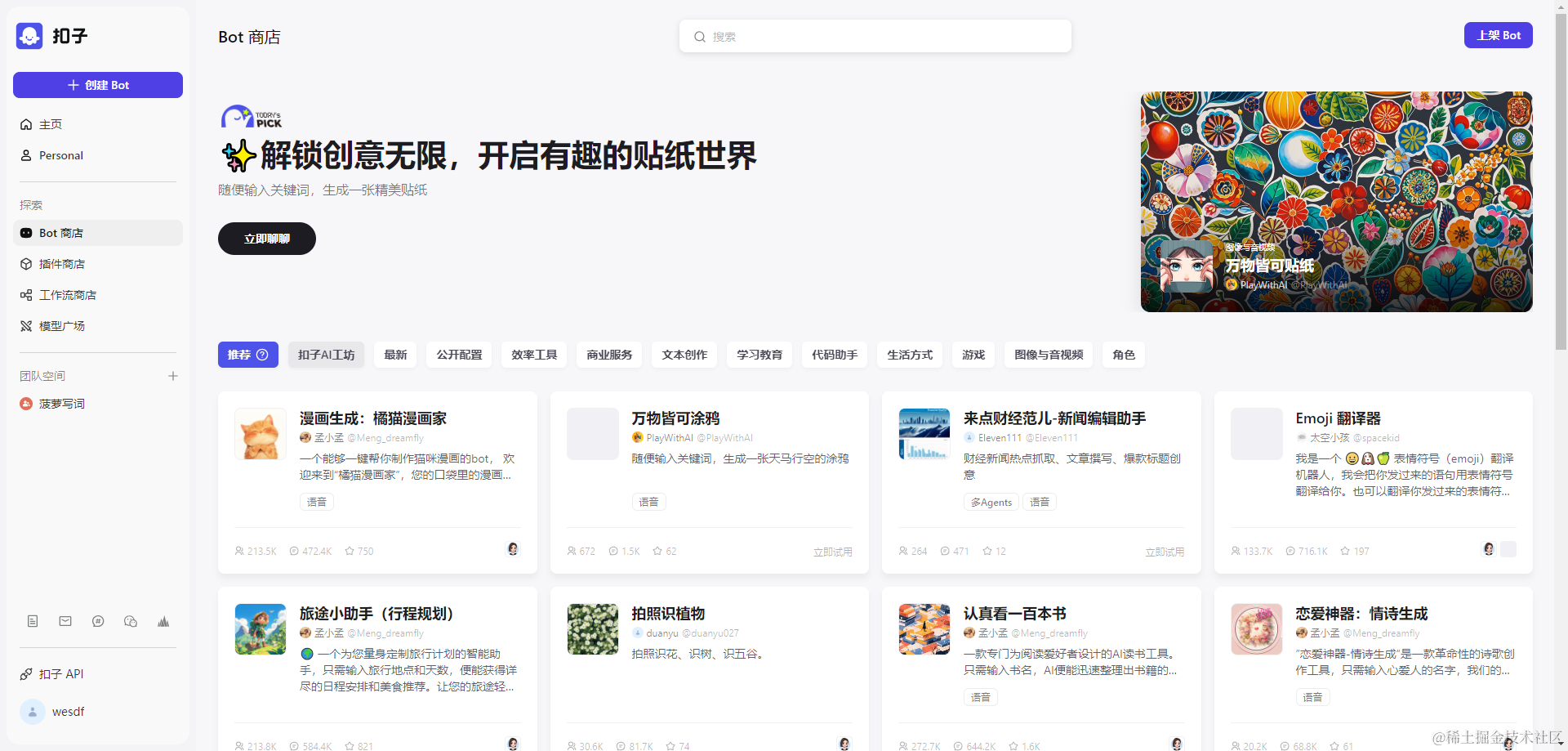1568x751 pixels.
Task: Select the 推荐 category tab
Action: (248, 355)
